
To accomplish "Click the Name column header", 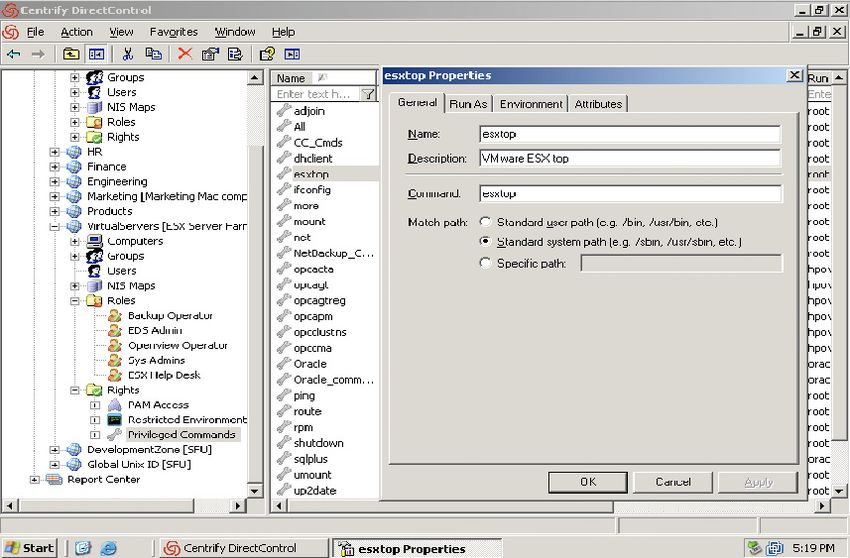I will [324, 78].
